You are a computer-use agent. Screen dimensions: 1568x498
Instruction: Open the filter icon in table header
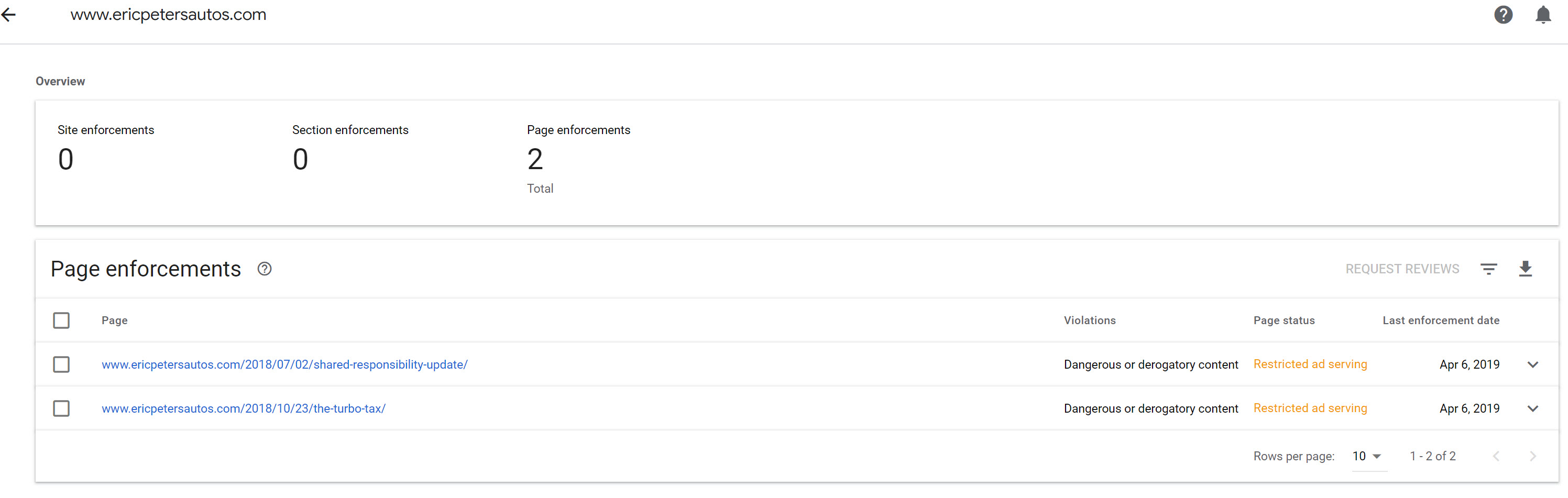(x=1488, y=269)
